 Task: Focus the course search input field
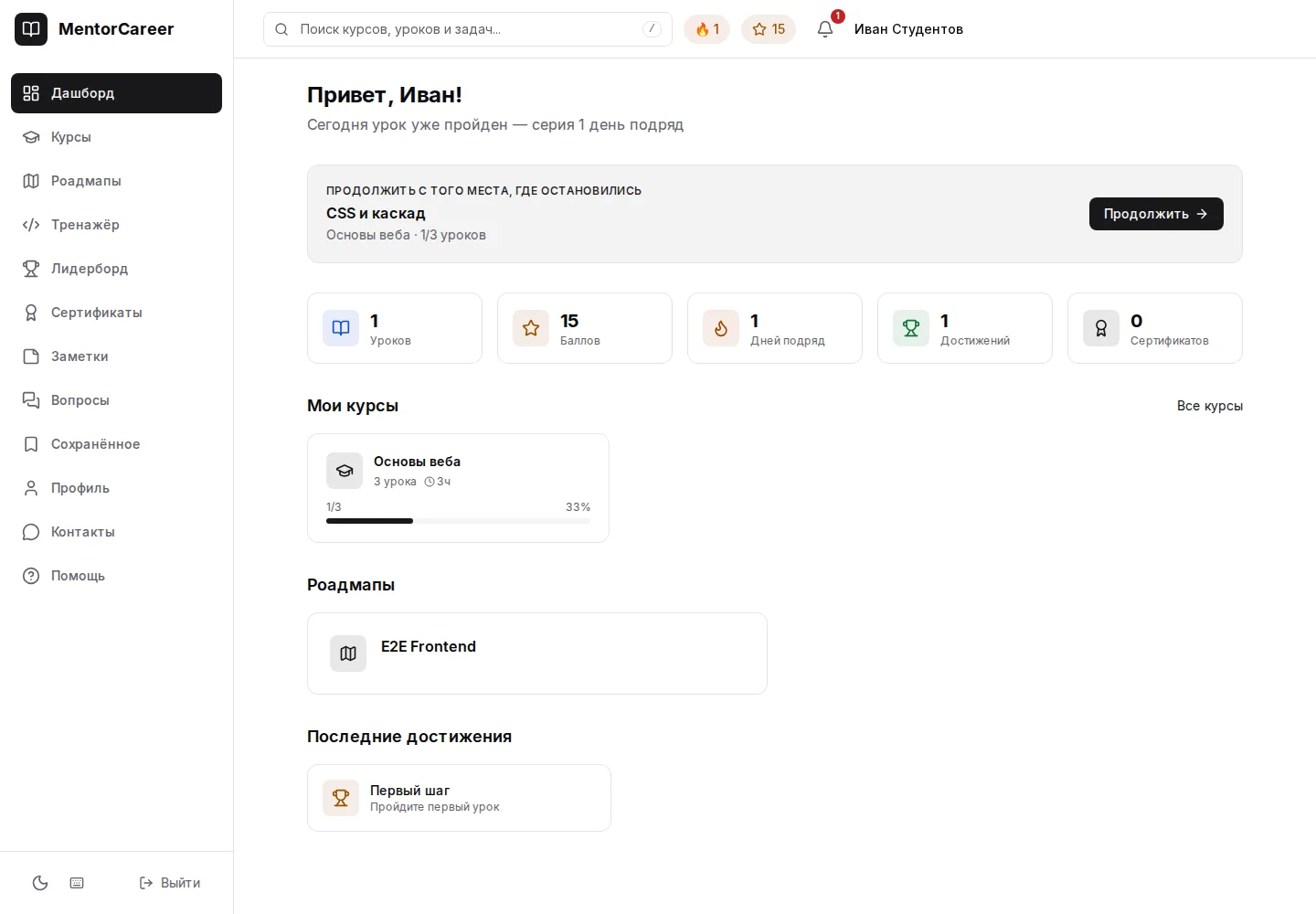pyautogui.click(x=468, y=29)
